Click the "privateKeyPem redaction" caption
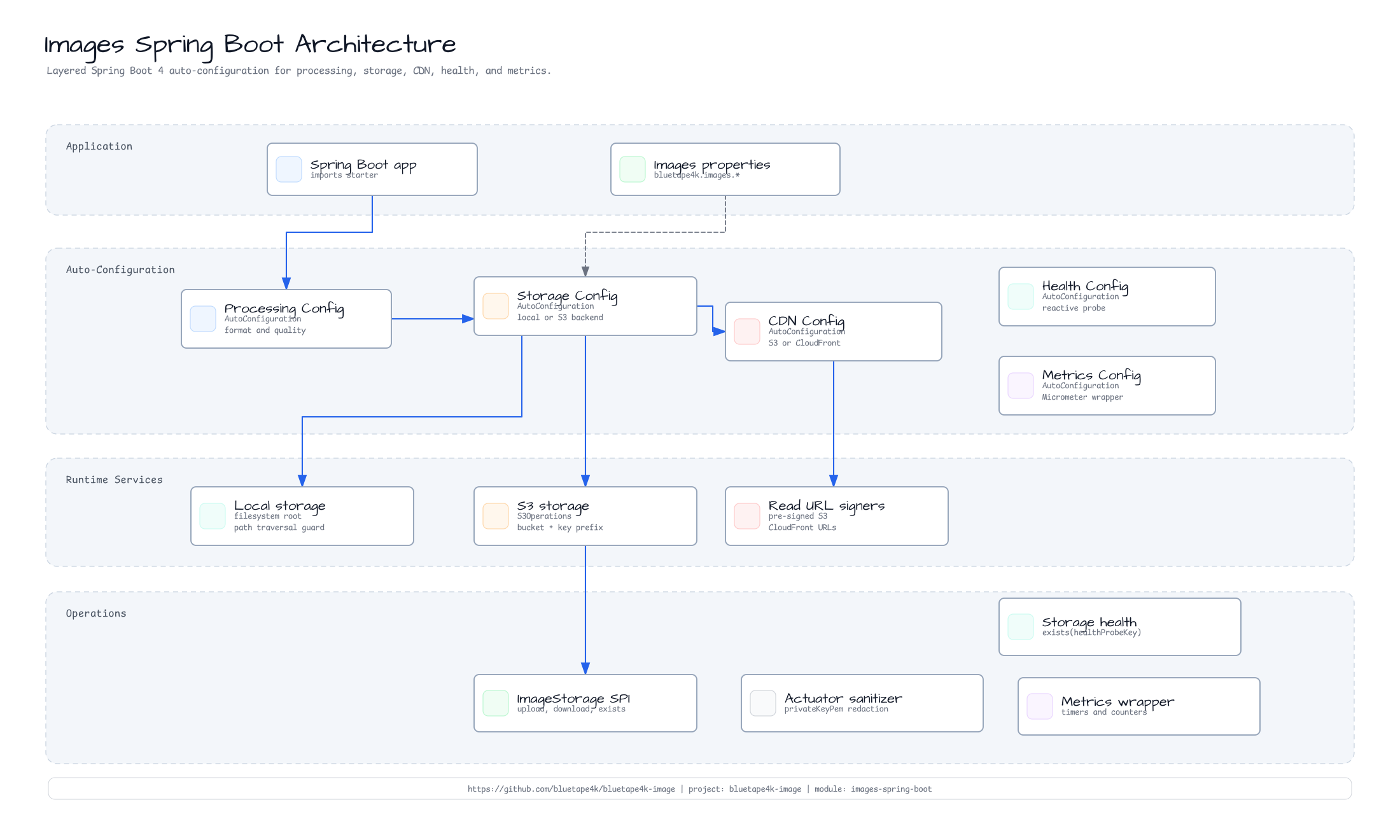This screenshot has width=1400, height=840. point(836,709)
